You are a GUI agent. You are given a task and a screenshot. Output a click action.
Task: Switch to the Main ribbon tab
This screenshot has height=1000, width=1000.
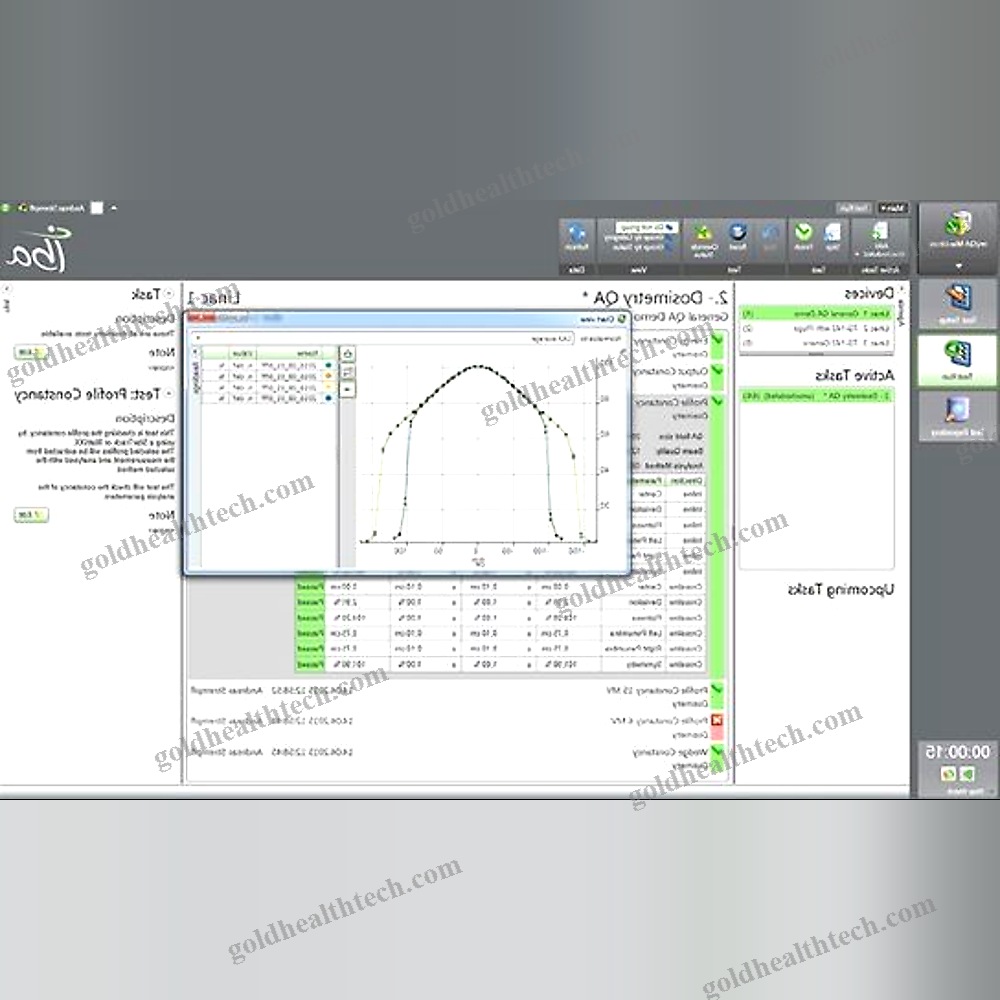[893, 209]
